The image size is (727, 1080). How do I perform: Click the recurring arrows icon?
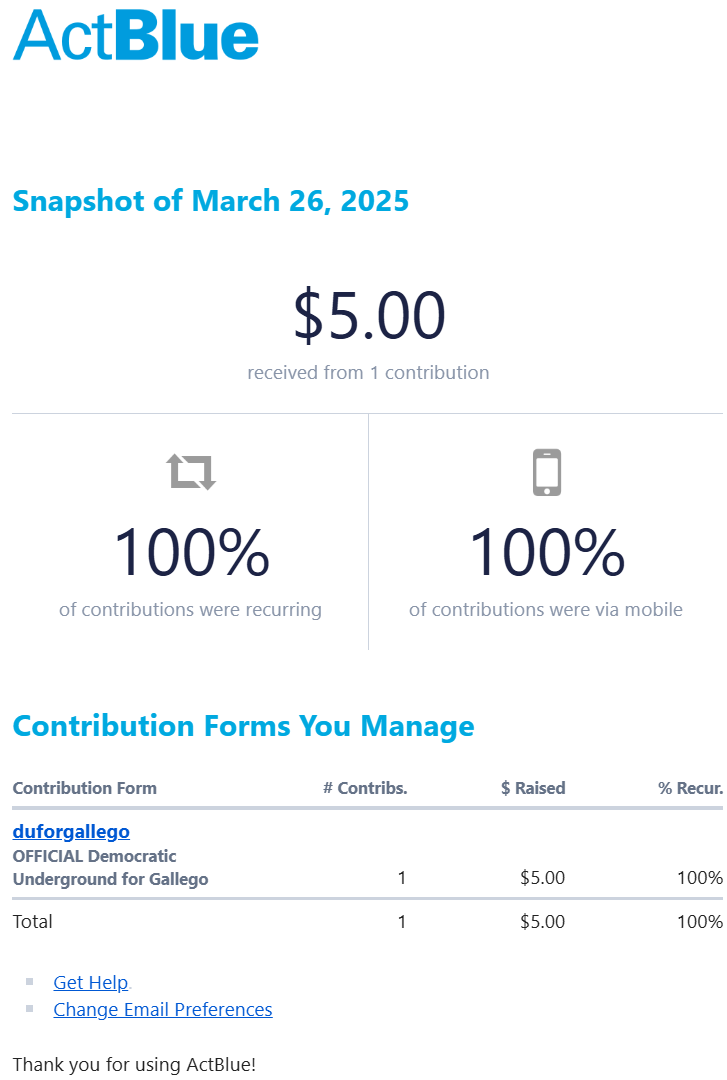click(x=191, y=471)
